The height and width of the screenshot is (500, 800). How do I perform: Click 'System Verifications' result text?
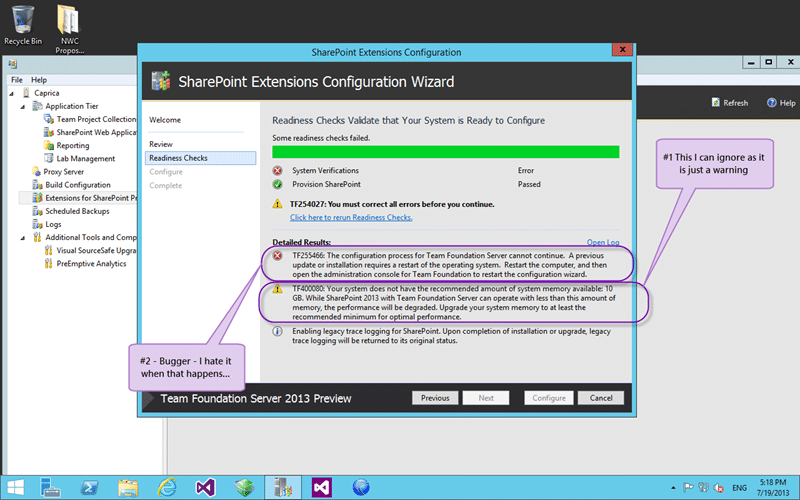tap(325, 170)
